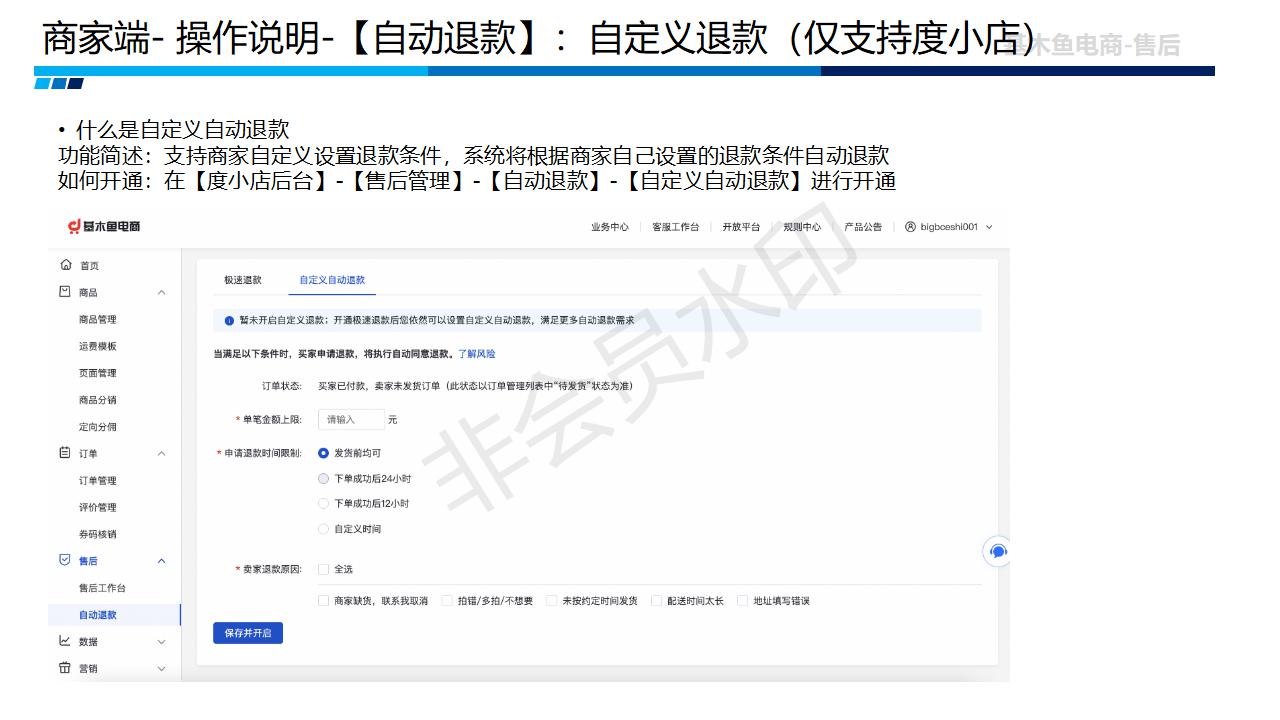Click 保存并开启 button
The height and width of the screenshot is (720, 1280).
coord(248,633)
